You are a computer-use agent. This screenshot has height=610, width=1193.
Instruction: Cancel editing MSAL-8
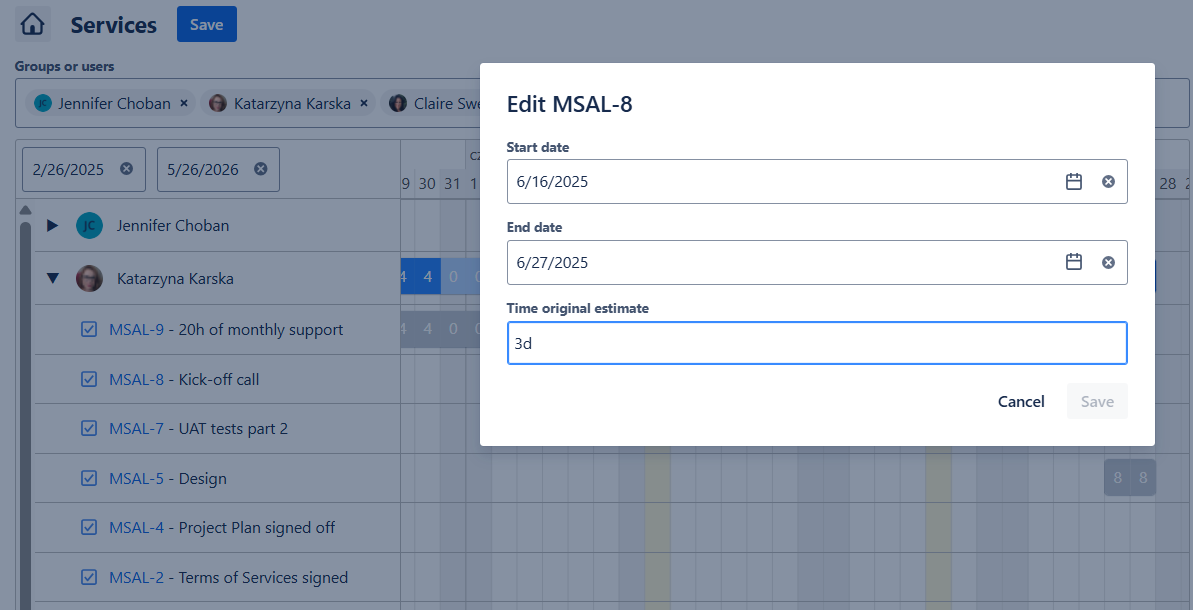(x=1021, y=401)
